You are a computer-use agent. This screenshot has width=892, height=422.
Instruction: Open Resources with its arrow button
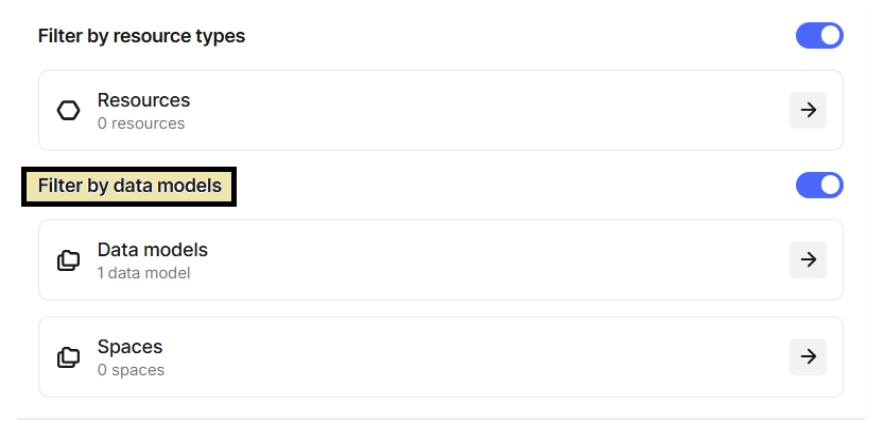[808, 111]
